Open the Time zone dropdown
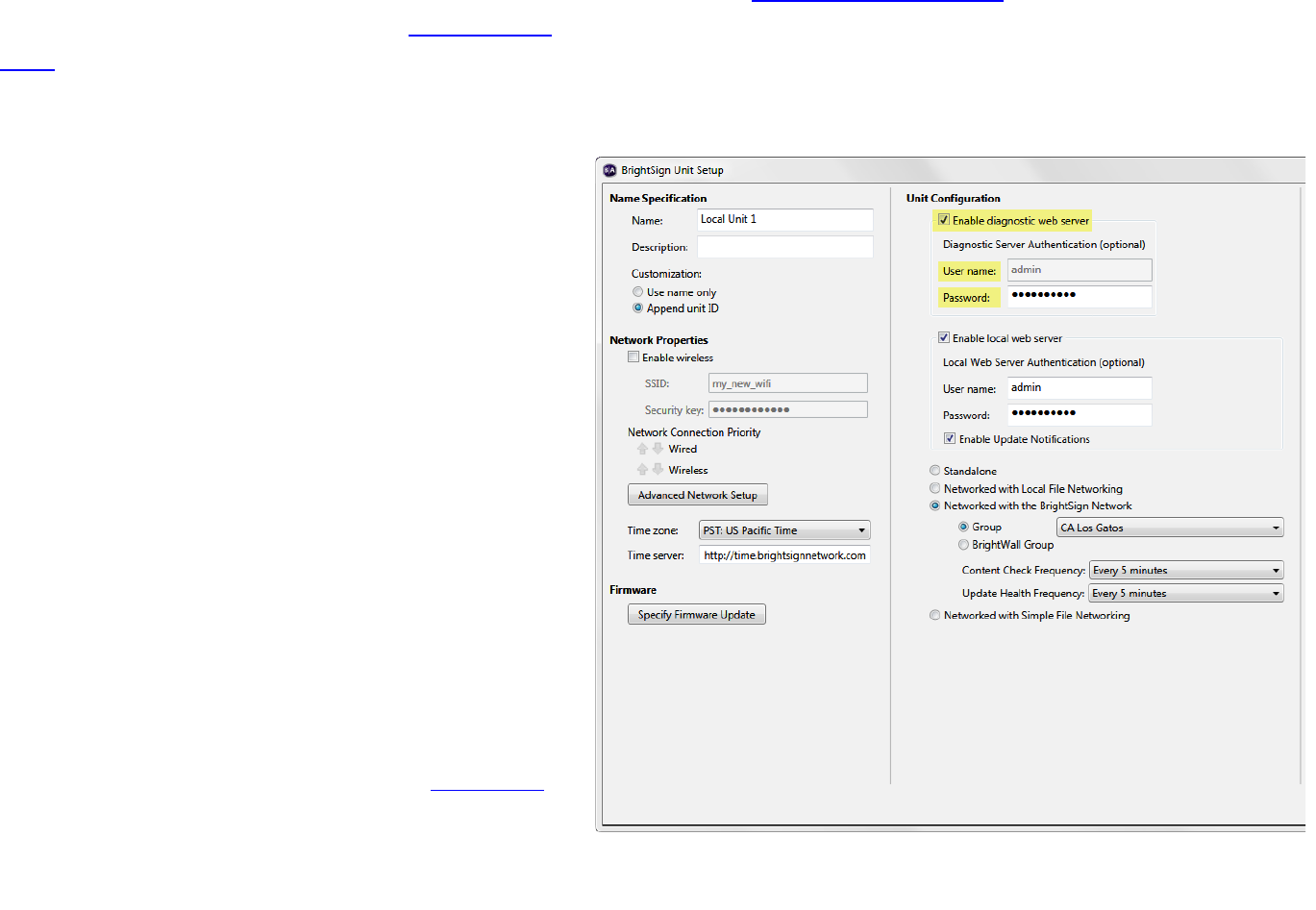 [784, 530]
